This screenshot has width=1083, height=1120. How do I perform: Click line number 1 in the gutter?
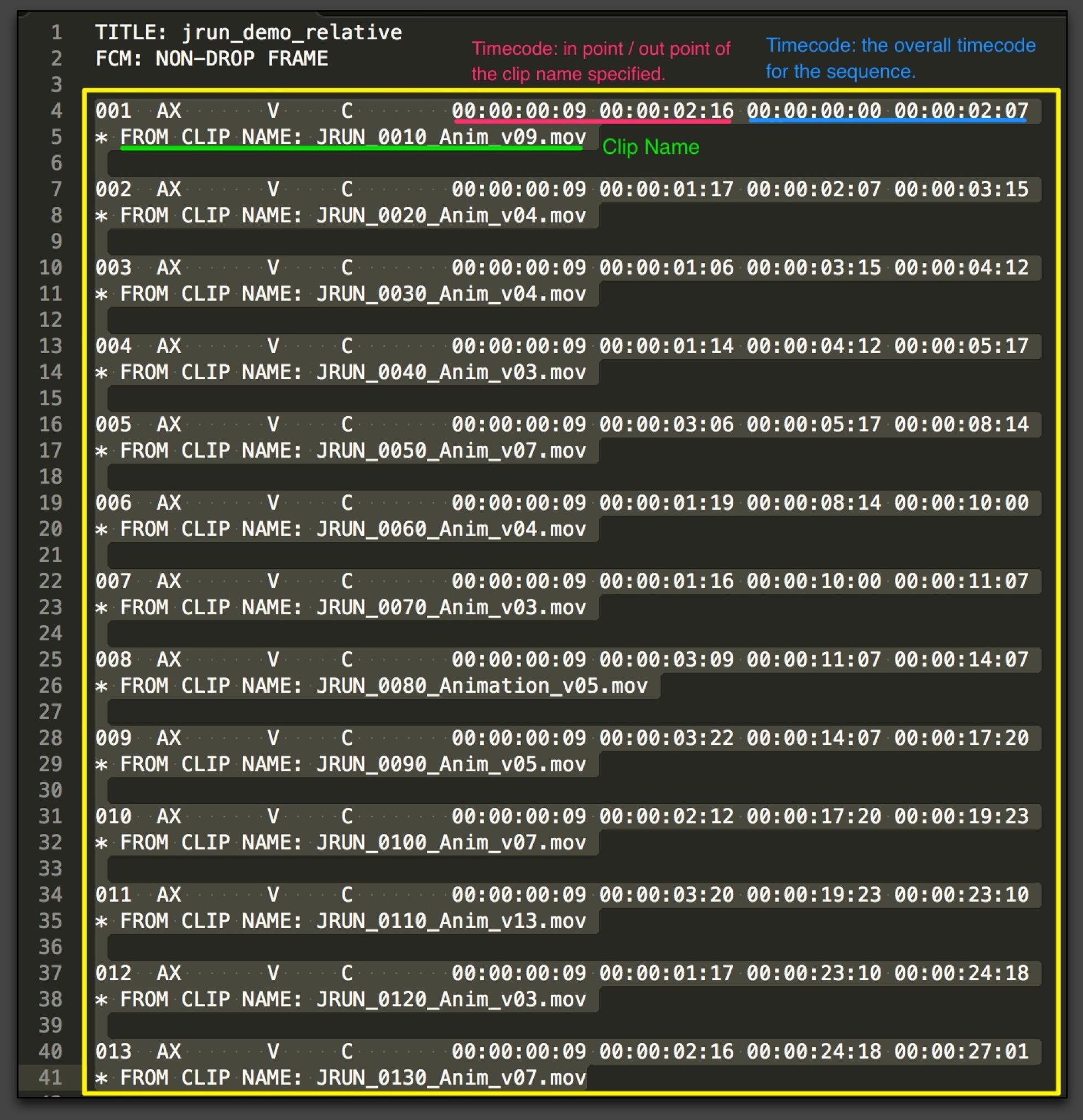pos(56,33)
